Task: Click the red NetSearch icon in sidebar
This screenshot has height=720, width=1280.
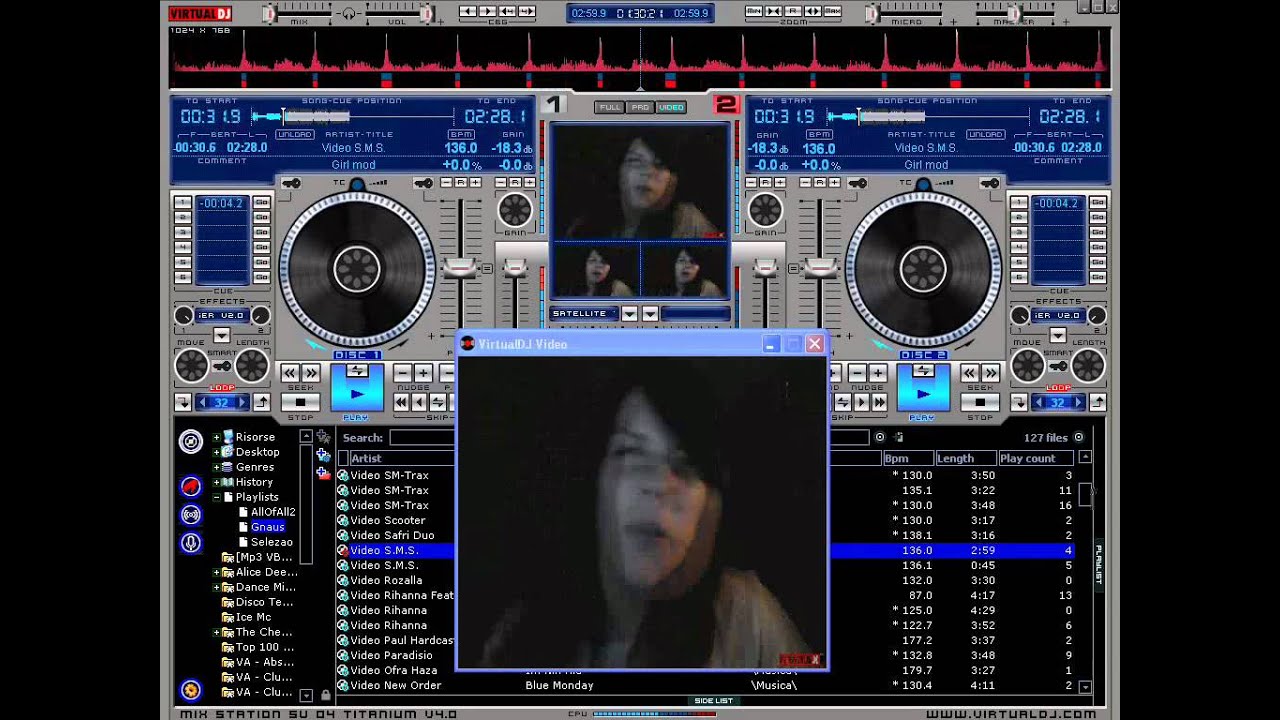Action: (x=190, y=487)
